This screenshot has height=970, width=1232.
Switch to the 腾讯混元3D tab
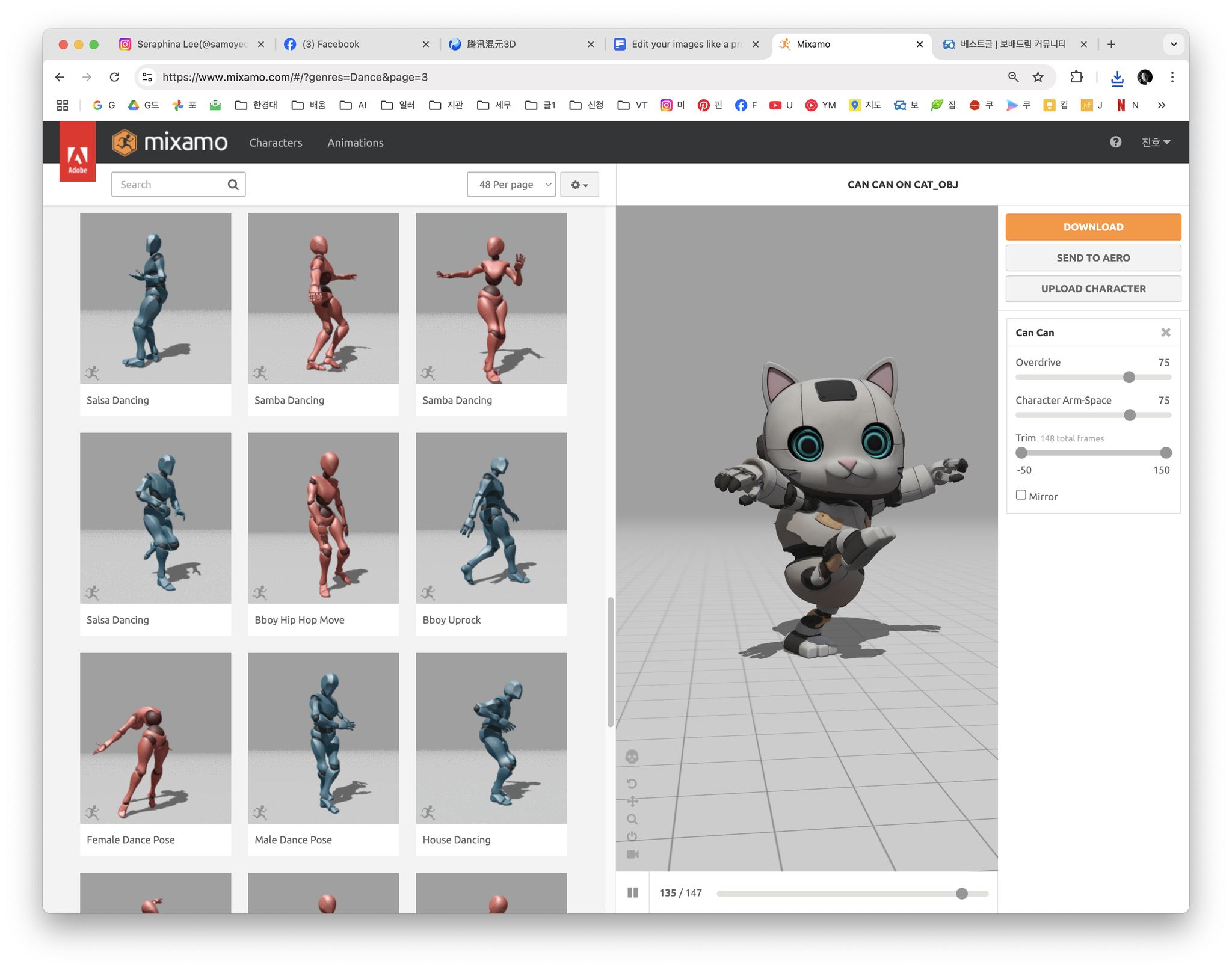[x=522, y=44]
